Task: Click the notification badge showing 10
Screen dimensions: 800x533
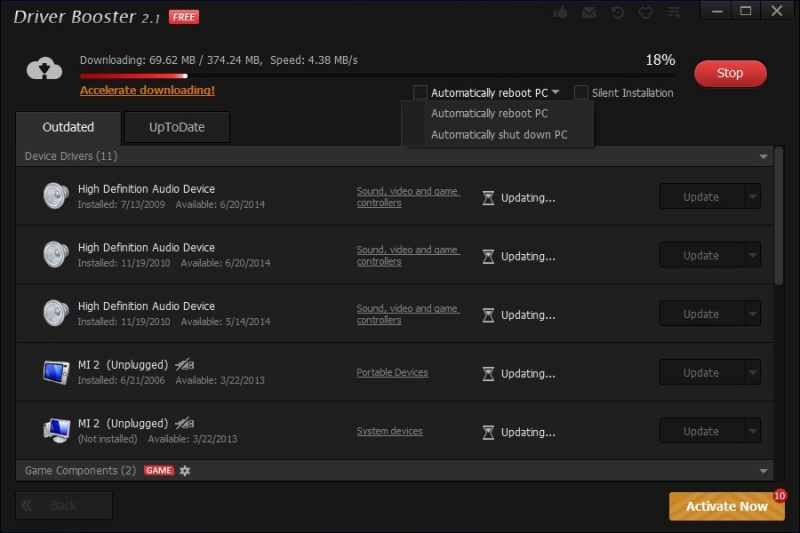Action: (779, 495)
